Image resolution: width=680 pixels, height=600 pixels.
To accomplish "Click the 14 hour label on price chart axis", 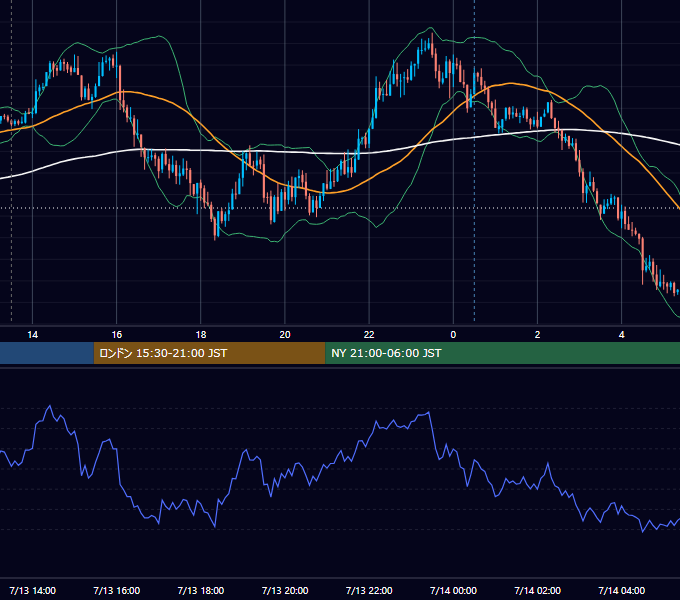I will click(33, 335).
